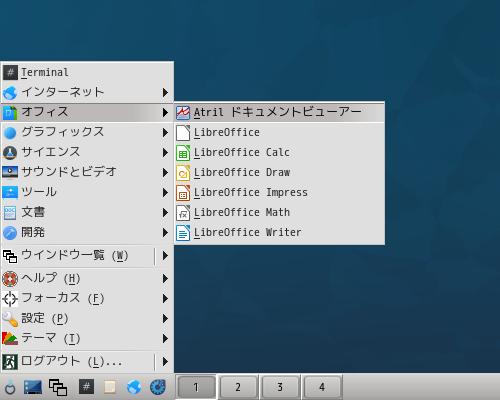Open the taskbar gear settings icon

(158, 387)
